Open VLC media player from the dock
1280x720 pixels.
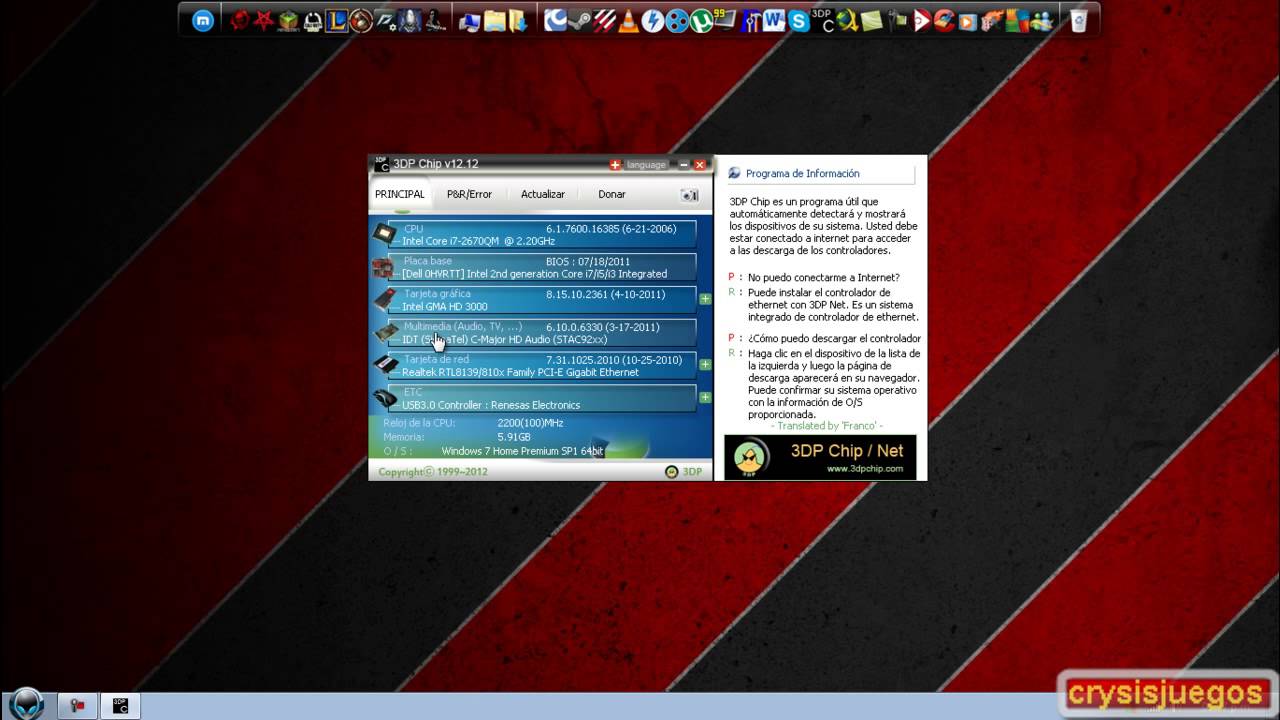[x=629, y=20]
